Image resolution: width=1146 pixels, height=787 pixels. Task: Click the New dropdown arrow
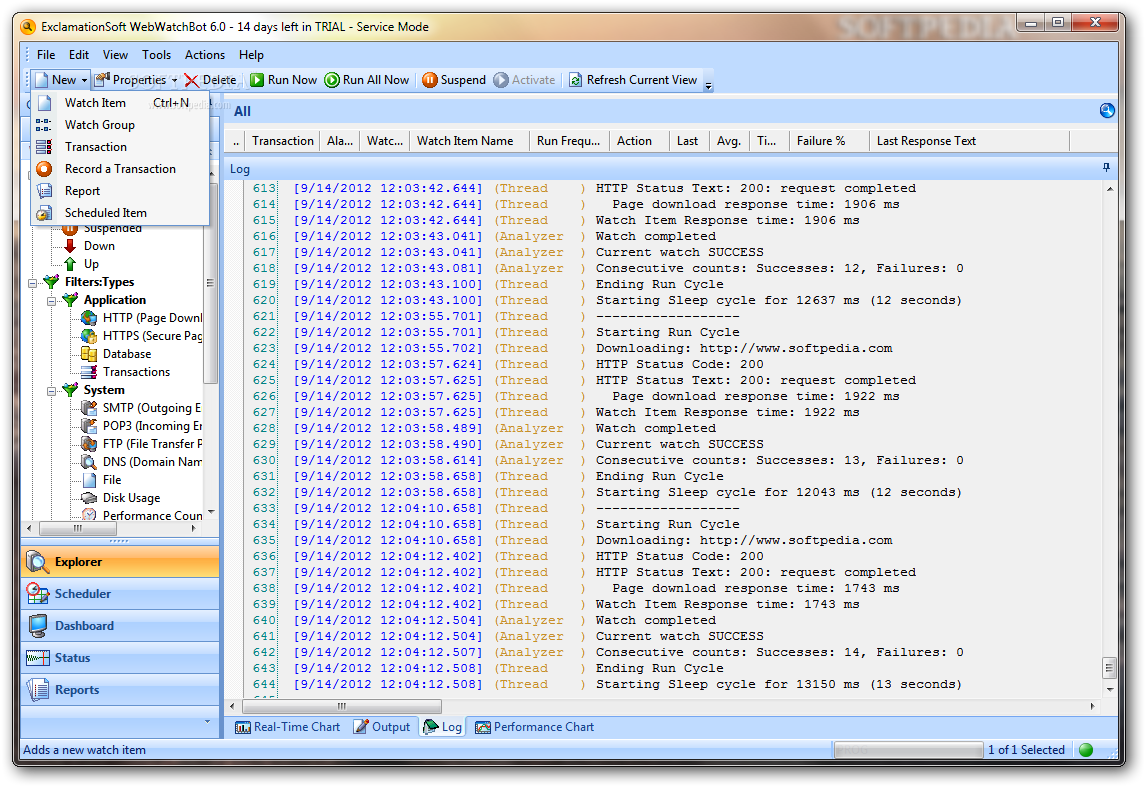click(85, 80)
